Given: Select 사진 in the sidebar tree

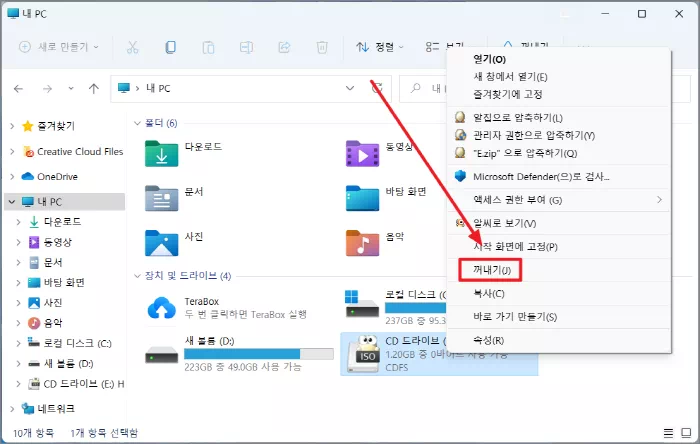Looking at the screenshot, I should pyautogui.click(x=53, y=303).
